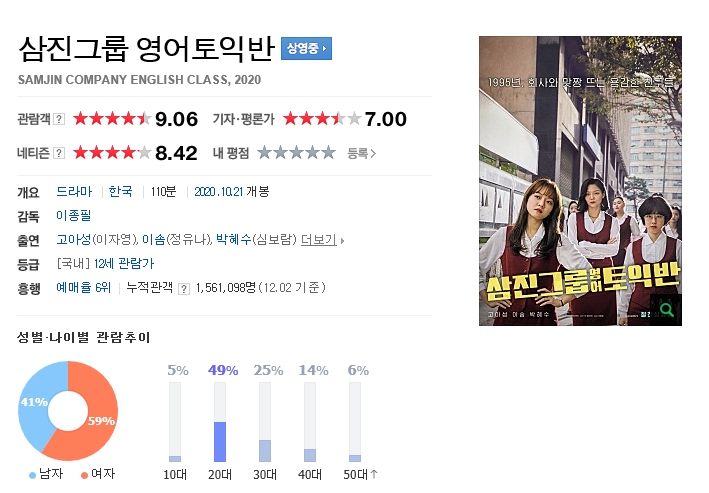
Task: Open help icon next to 관람객
Action: coord(59,119)
